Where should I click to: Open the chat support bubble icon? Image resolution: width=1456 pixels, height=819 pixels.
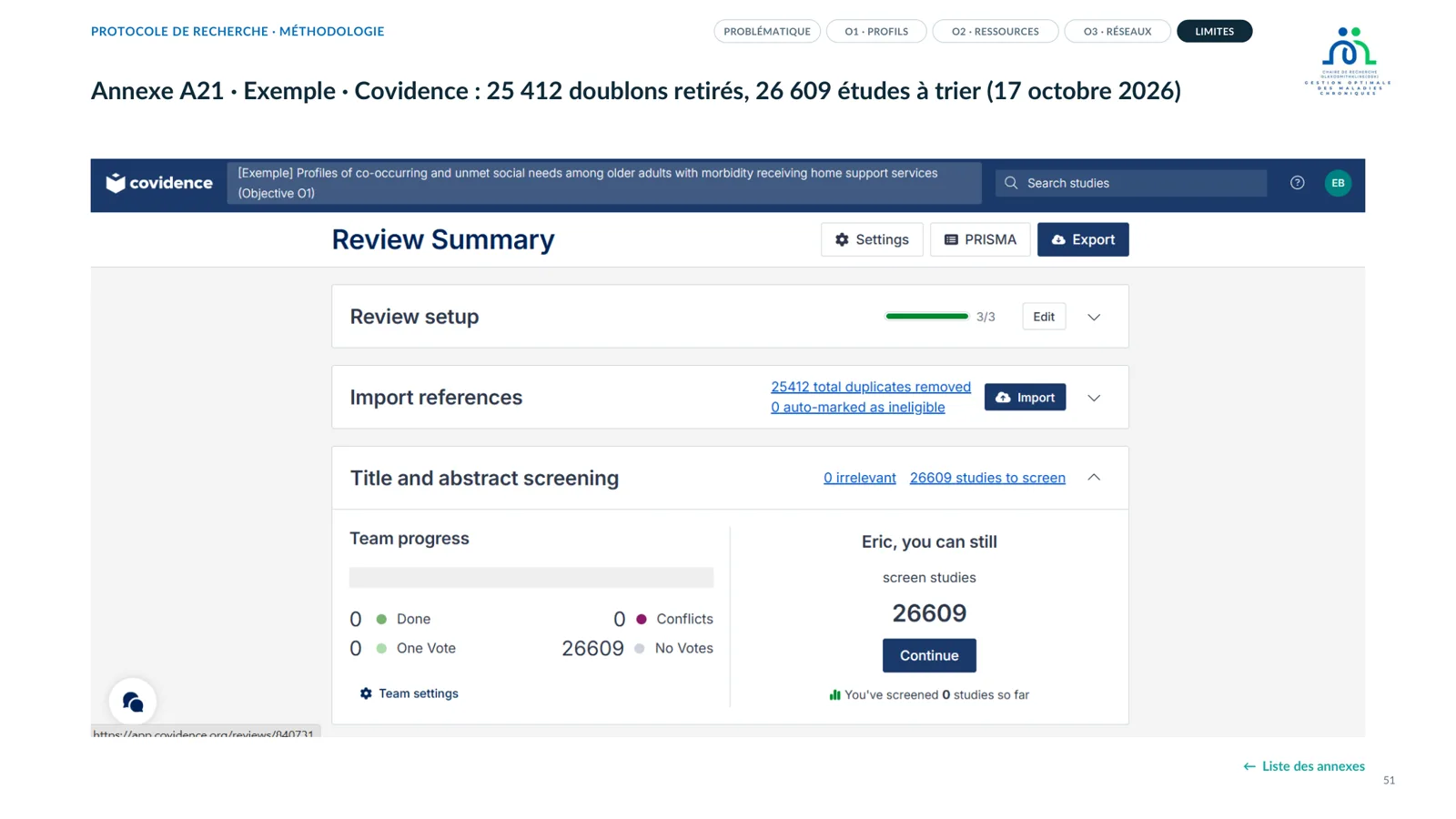pyautogui.click(x=133, y=702)
